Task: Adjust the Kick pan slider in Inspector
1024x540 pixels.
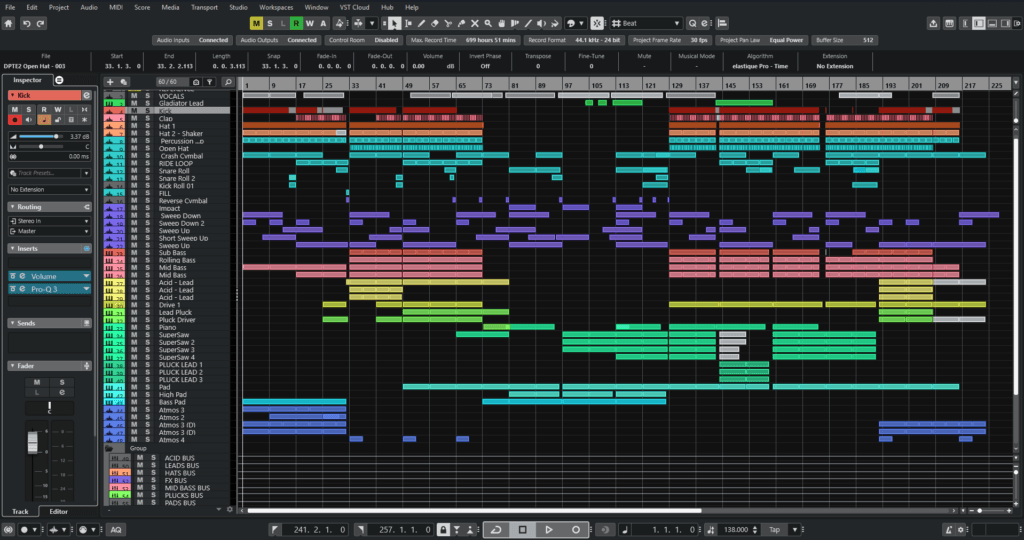Action: pos(40,146)
